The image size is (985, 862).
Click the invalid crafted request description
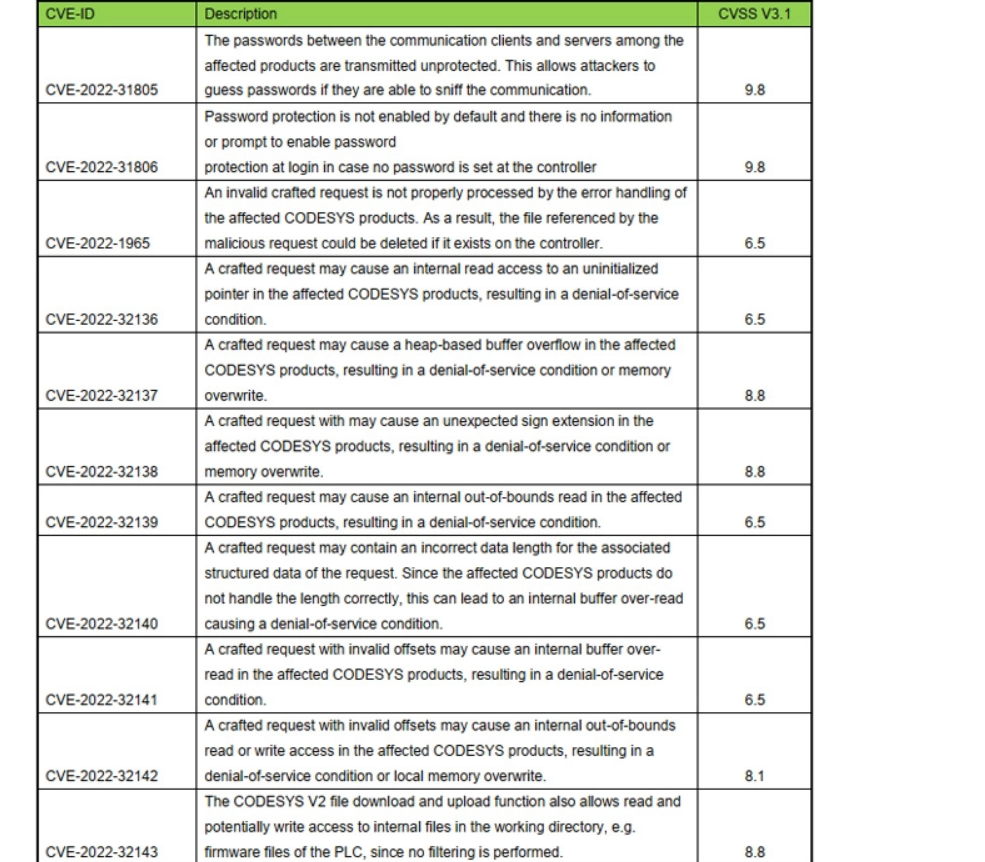(x=445, y=218)
